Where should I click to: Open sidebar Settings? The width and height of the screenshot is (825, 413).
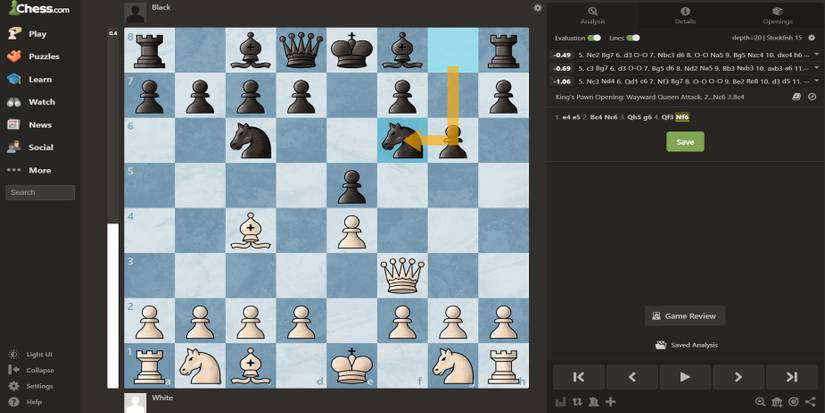pyautogui.click(x=31, y=386)
